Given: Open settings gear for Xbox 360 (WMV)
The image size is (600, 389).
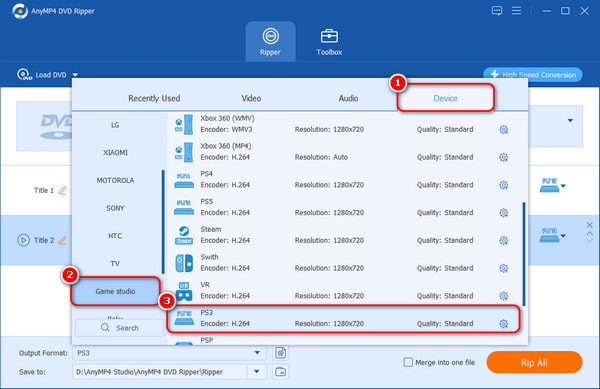Looking at the screenshot, I should (504, 130).
